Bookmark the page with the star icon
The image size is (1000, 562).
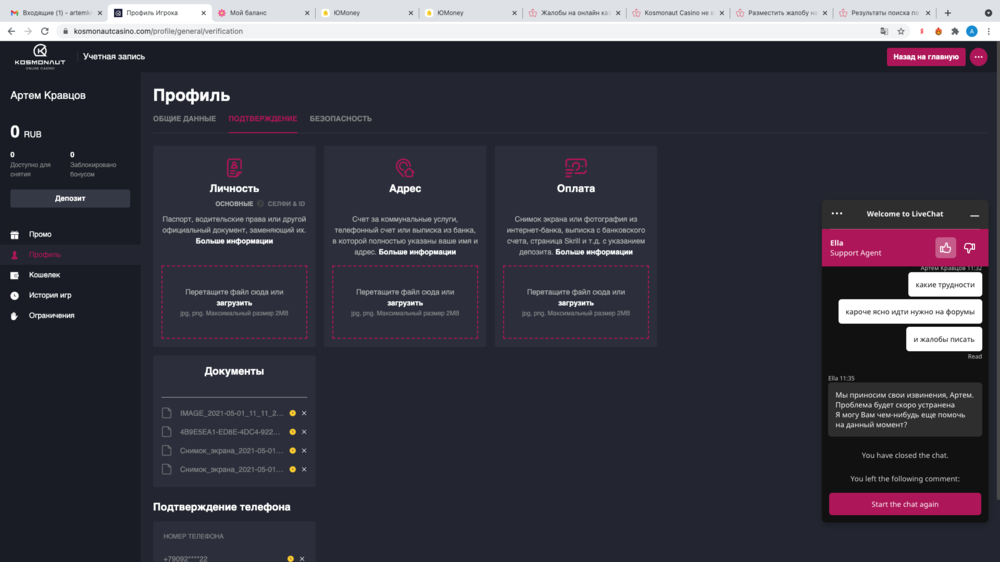tap(901, 31)
